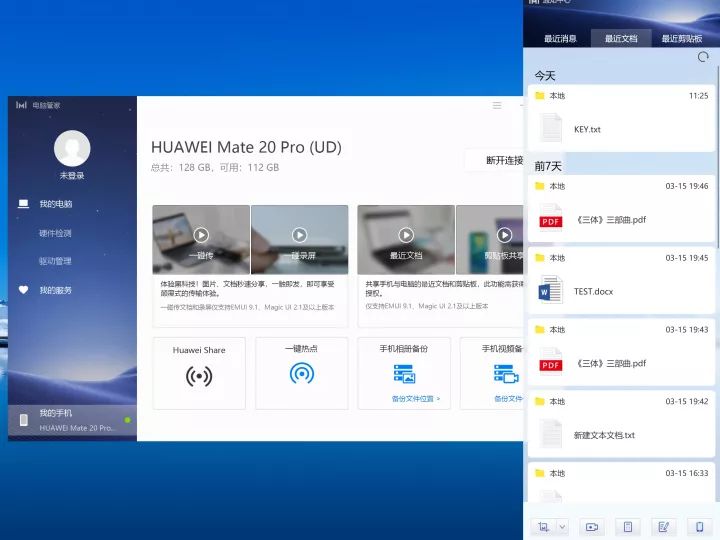Viewport: 720px width, 540px height.
Task: Click the 手机相册备份 backup icon
Action: (405, 373)
